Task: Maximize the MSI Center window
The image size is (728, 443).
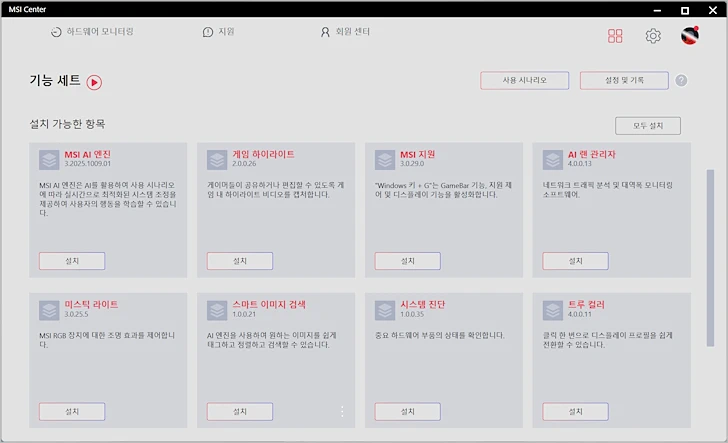Action: click(x=685, y=10)
